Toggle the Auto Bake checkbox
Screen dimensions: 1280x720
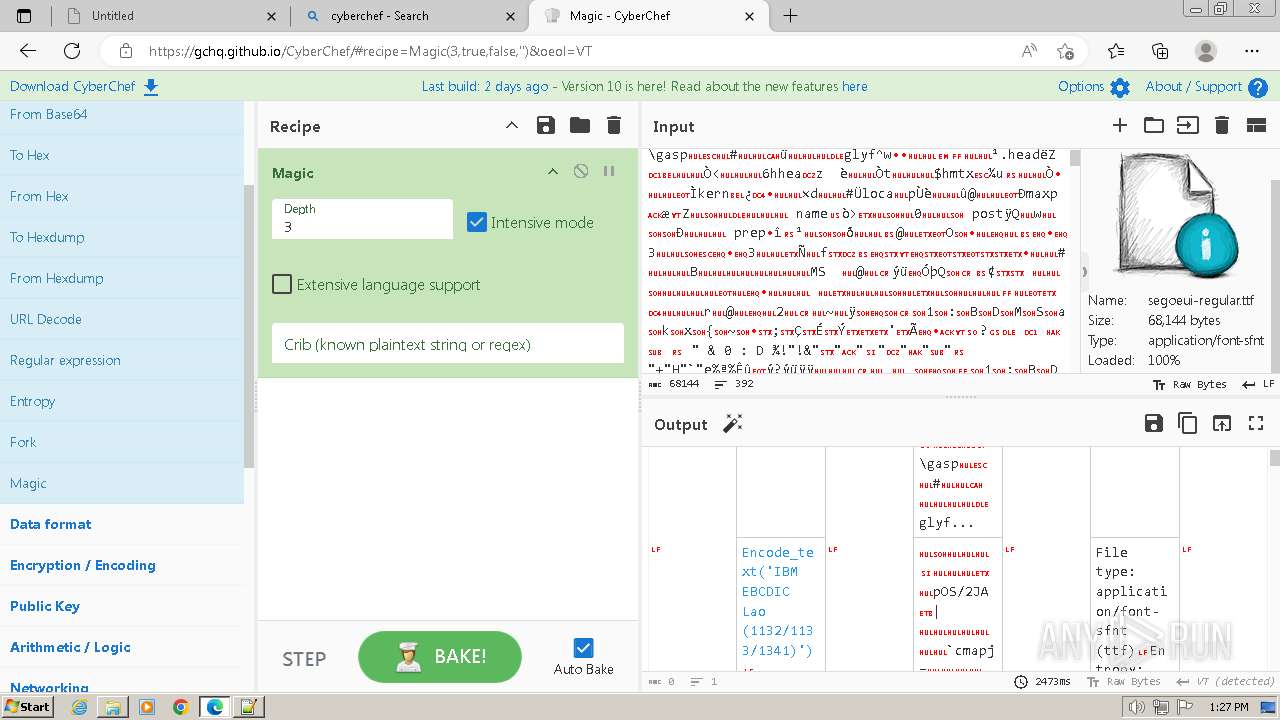[584, 648]
